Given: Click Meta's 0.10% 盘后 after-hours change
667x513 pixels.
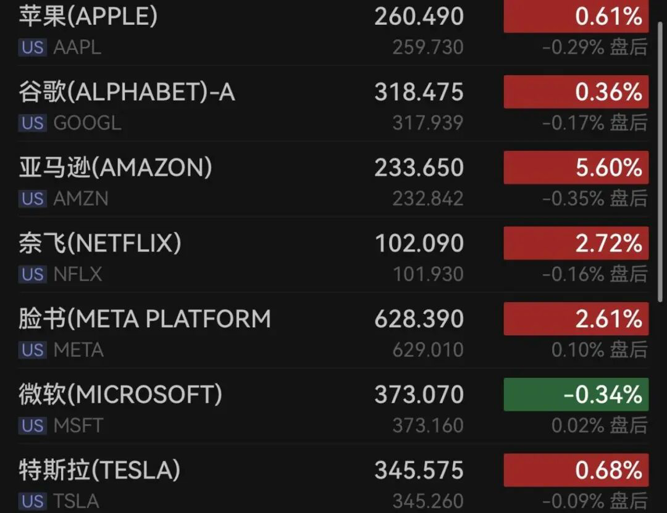Looking at the screenshot, I should 598,350.
